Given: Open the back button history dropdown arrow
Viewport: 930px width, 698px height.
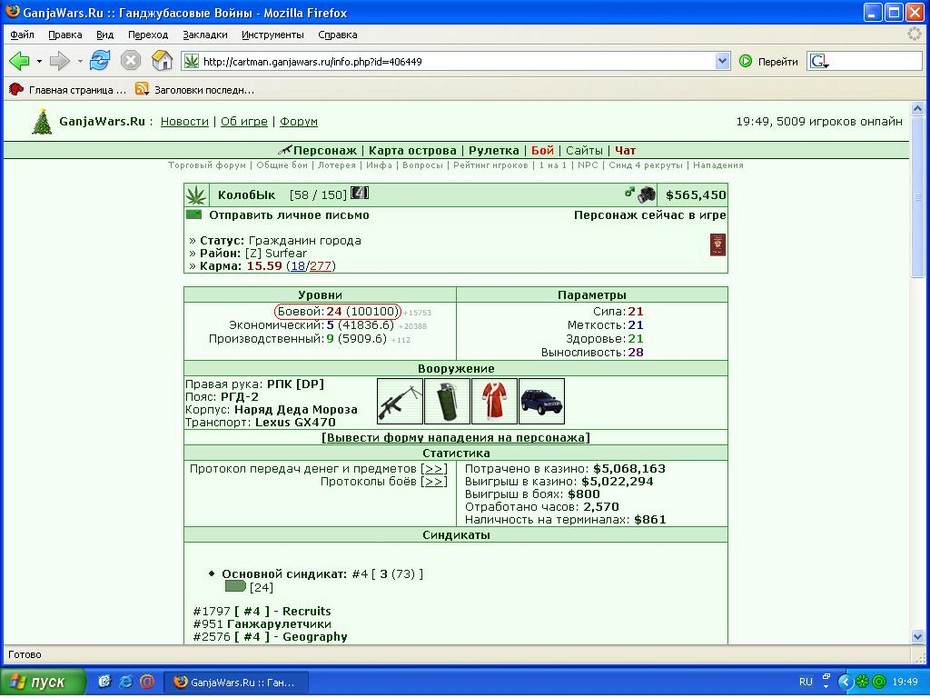Looking at the screenshot, I should pos(39,61).
